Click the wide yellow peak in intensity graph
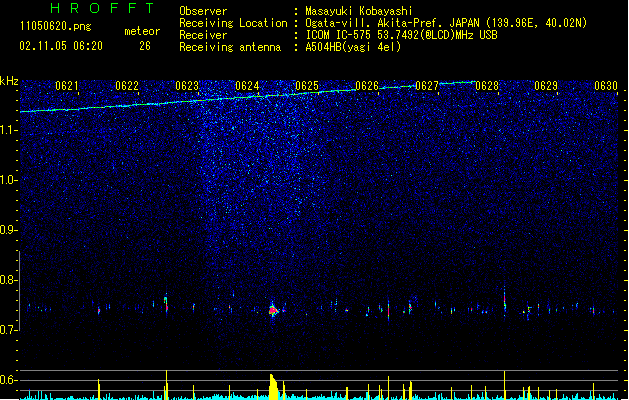The height and width of the screenshot is (400, 629). 273,387
